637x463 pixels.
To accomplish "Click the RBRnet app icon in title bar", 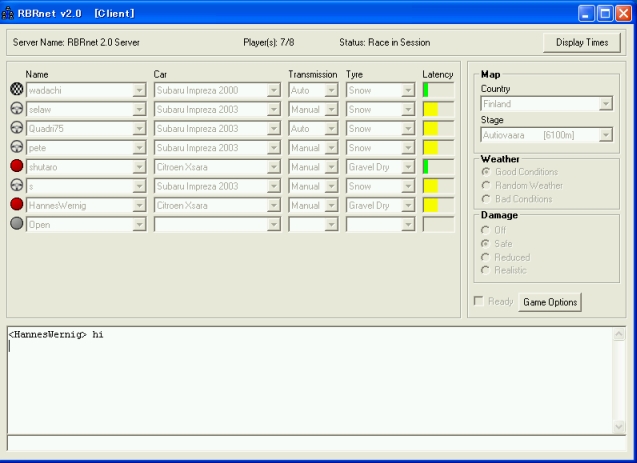I will (9, 12).
